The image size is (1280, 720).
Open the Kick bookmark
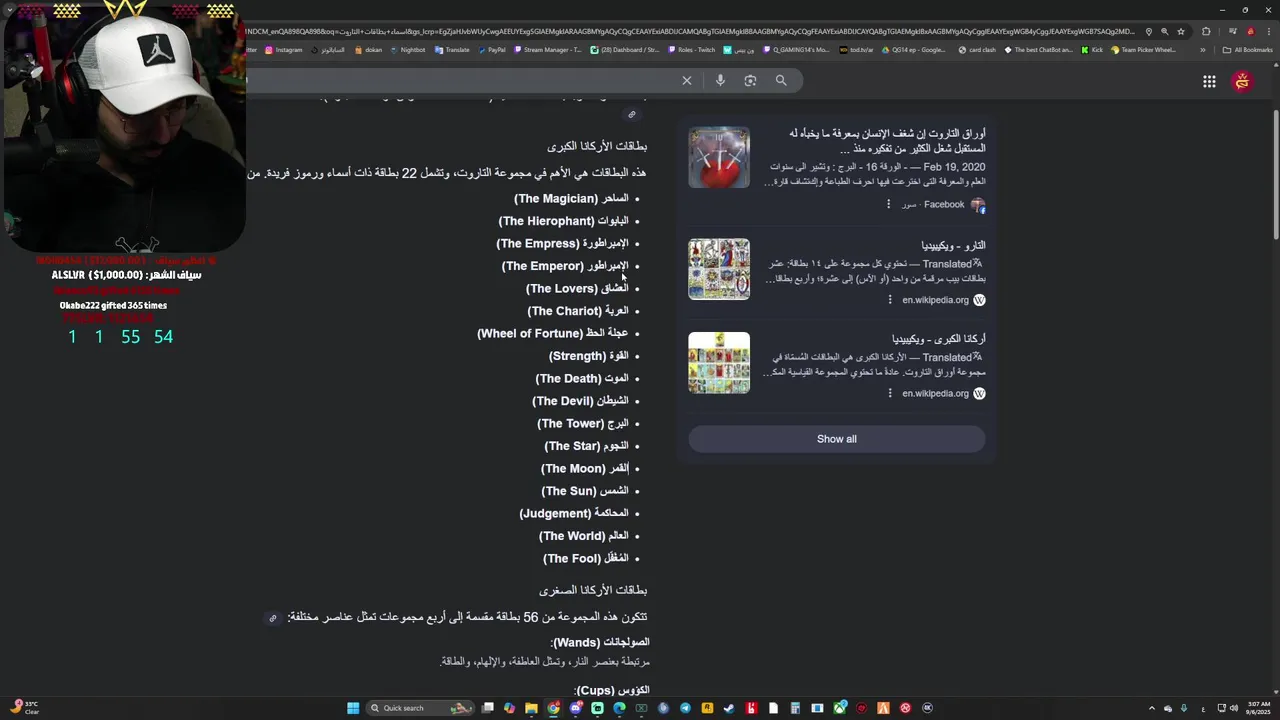1091,50
